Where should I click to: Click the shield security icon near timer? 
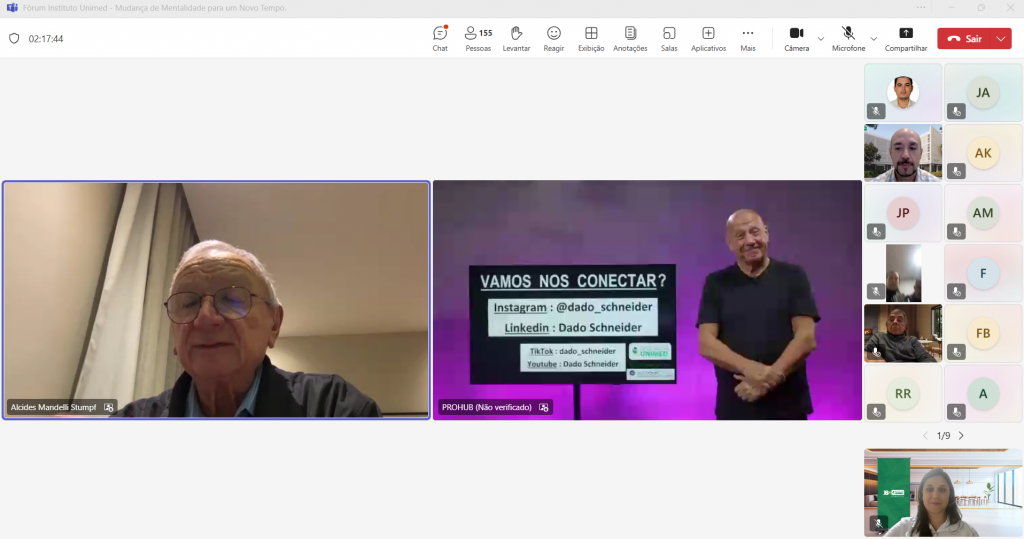[x=14, y=39]
